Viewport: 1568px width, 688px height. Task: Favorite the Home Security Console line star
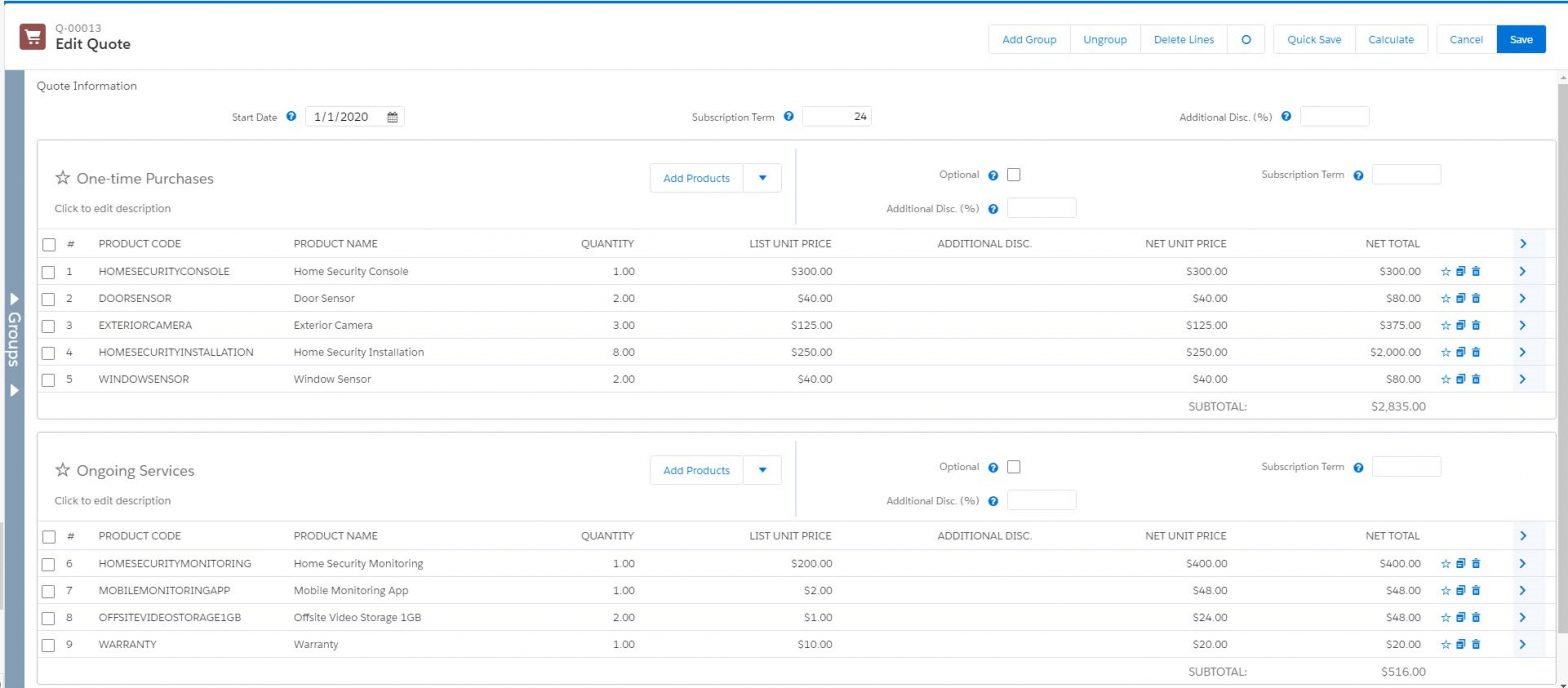point(1445,271)
